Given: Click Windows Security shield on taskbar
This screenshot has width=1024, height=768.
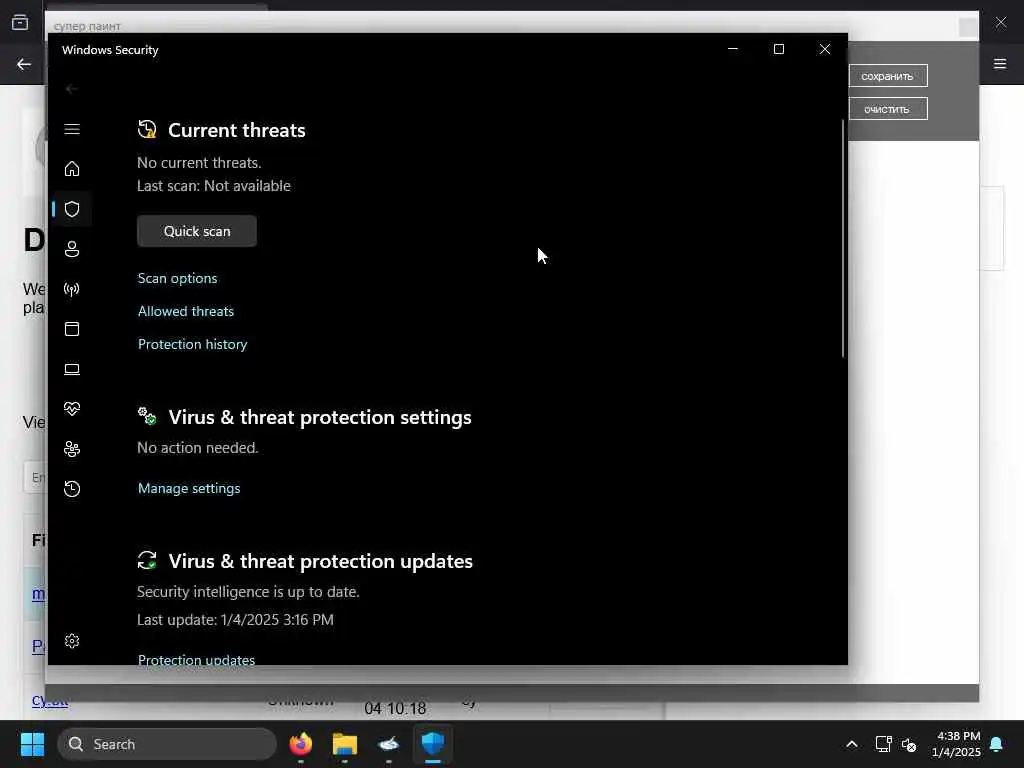Looking at the screenshot, I should point(432,744).
